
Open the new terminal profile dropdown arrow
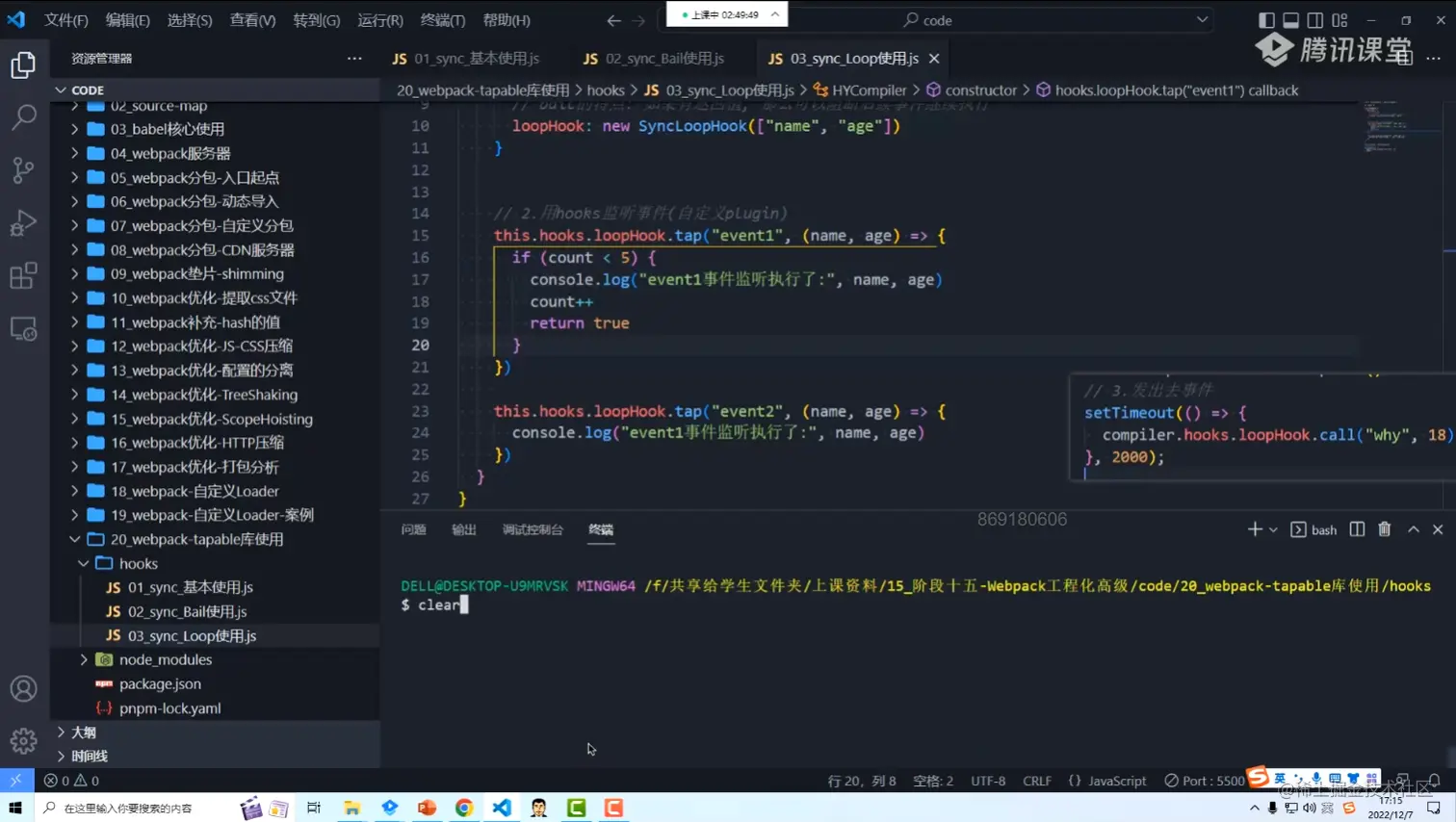pyautogui.click(x=1273, y=529)
